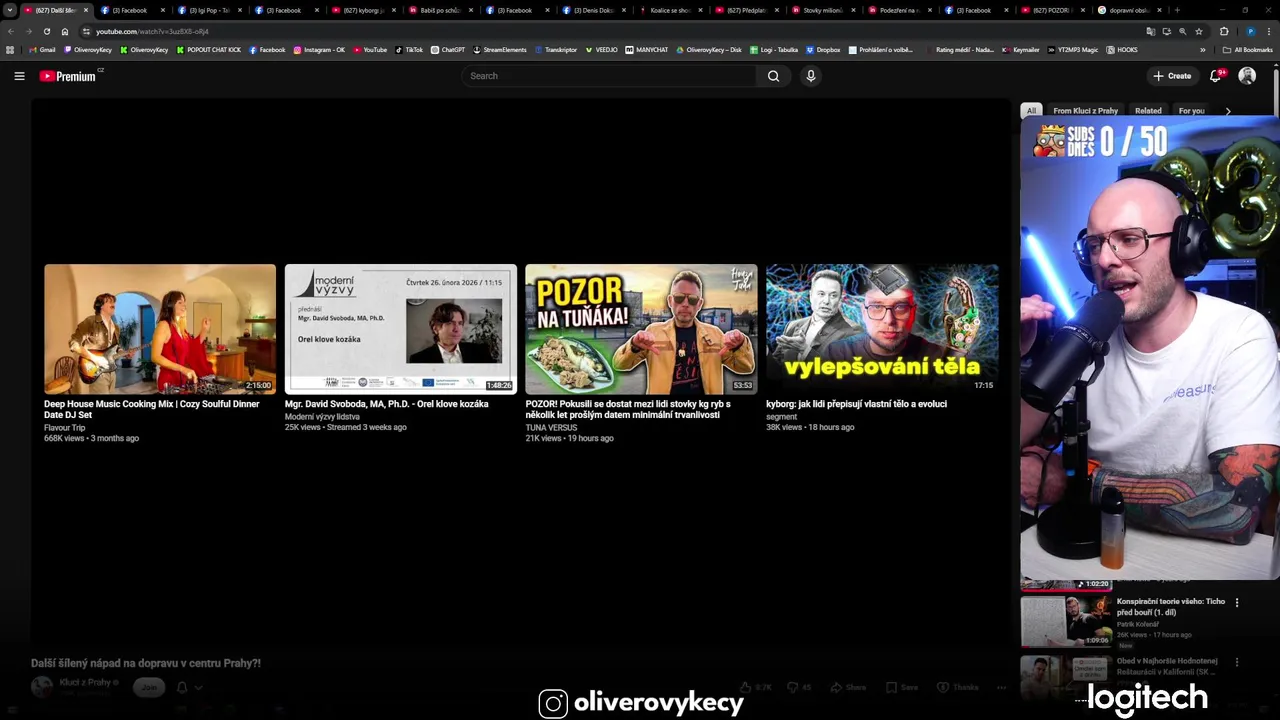Click the Join channel button
This screenshot has height=720, width=1280.
pyautogui.click(x=149, y=687)
